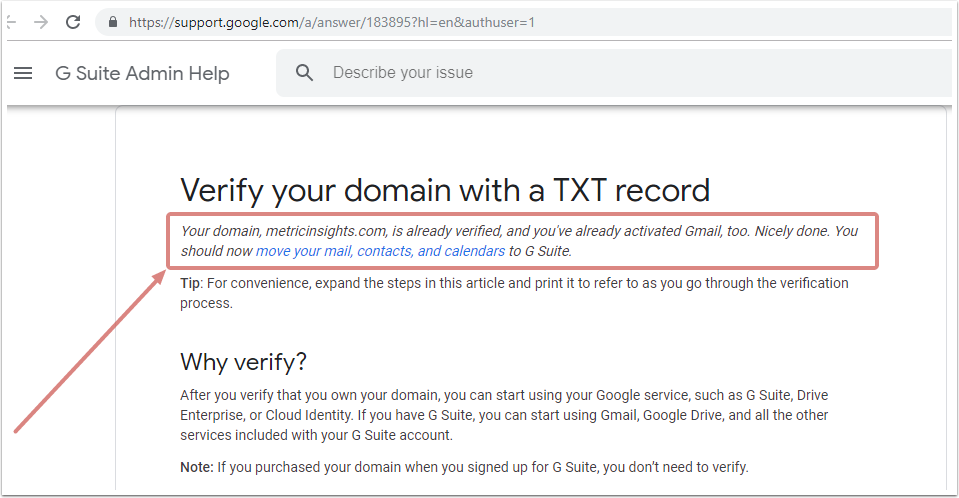Click the search magnifier icon
Viewport: 959px width, 498px height.
coord(305,73)
